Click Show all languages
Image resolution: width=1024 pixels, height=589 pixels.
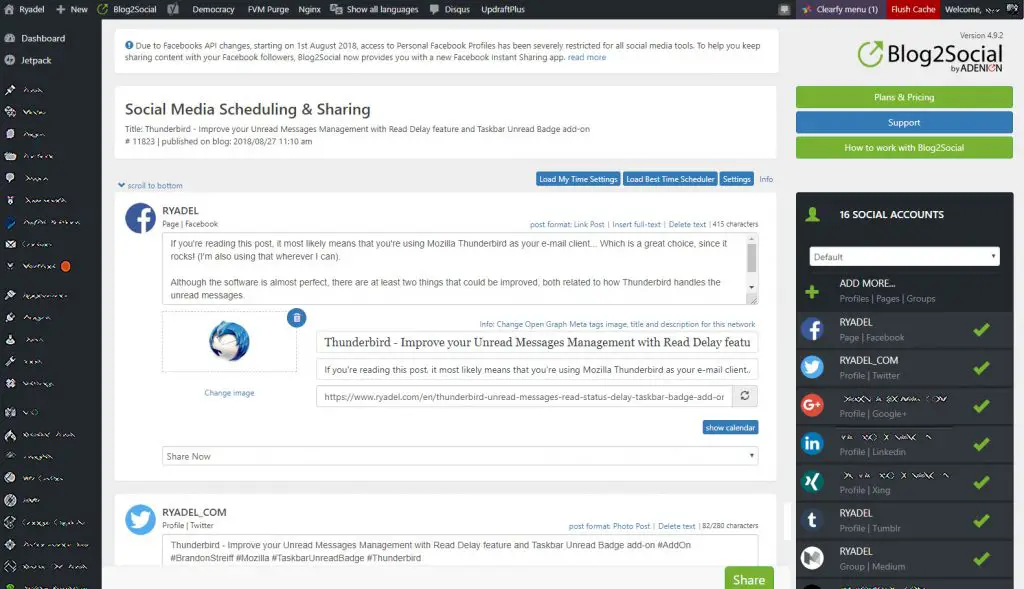tap(374, 9)
